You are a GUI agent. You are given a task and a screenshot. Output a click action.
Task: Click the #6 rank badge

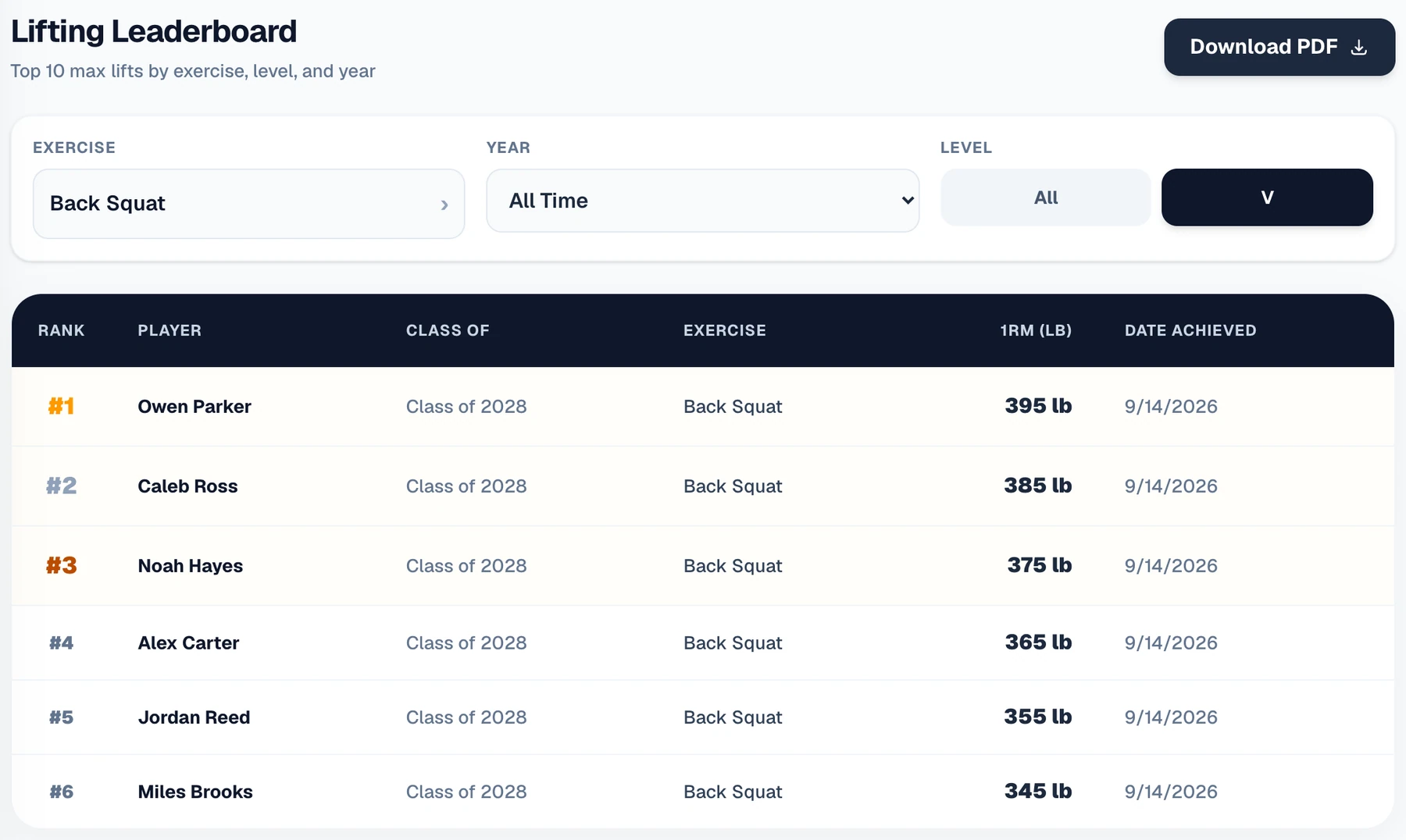(x=61, y=792)
